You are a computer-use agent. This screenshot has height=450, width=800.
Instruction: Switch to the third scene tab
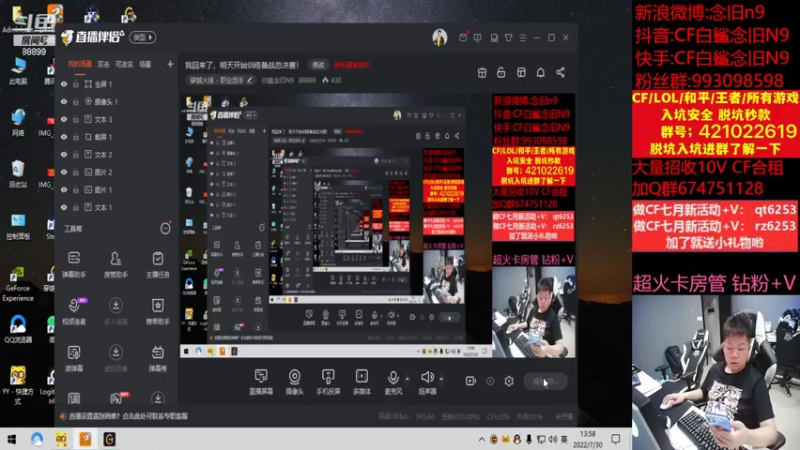click(x=124, y=64)
